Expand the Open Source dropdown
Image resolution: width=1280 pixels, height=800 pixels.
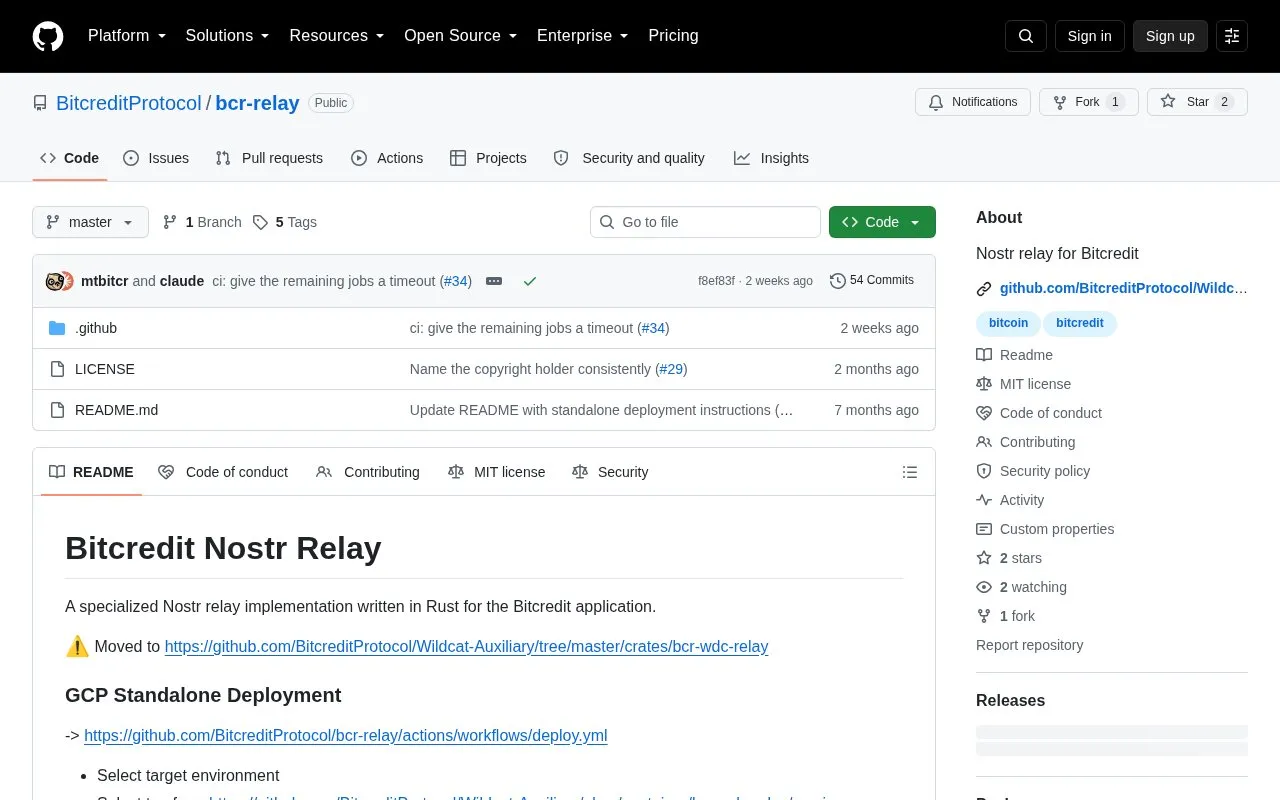coord(460,36)
